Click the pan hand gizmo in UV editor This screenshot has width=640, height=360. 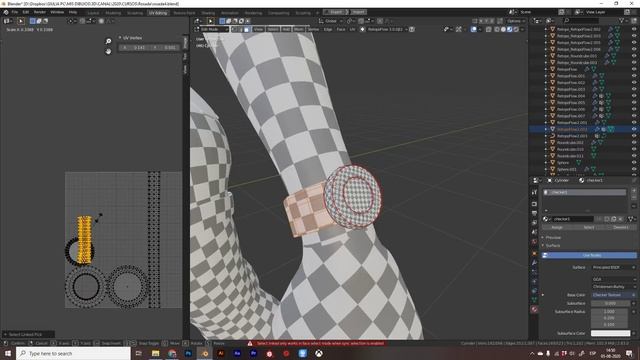108,51
